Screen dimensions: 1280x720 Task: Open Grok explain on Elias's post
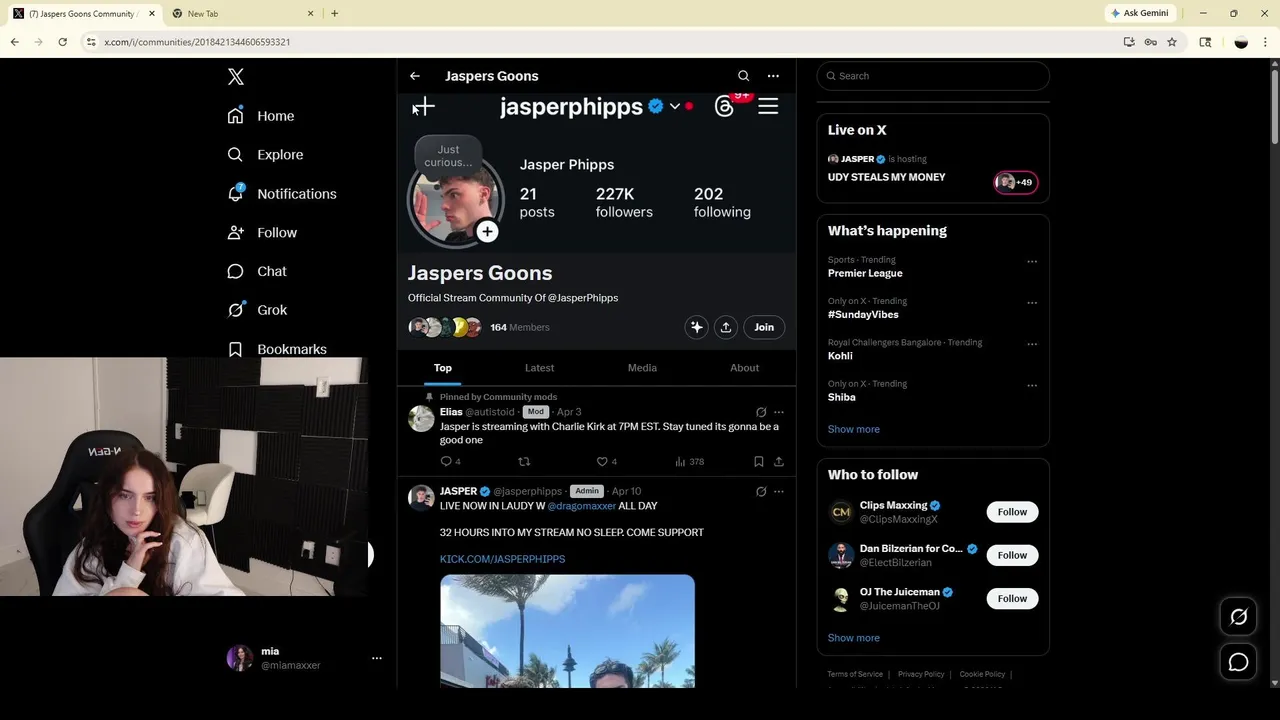(x=761, y=412)
